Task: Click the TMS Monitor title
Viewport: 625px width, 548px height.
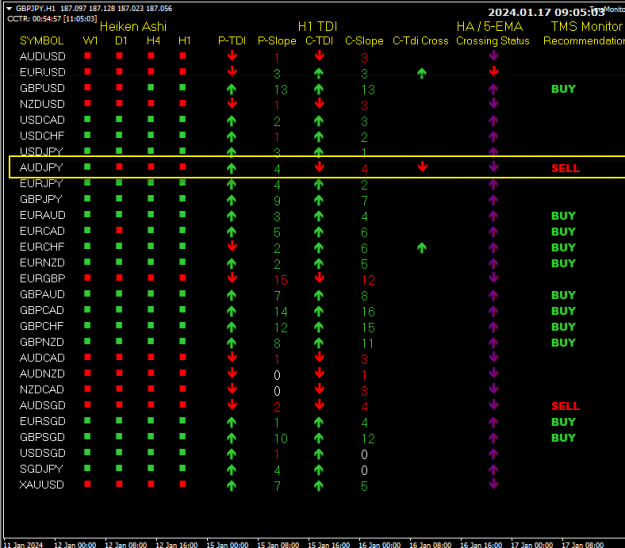Action: tap(586, 27)
